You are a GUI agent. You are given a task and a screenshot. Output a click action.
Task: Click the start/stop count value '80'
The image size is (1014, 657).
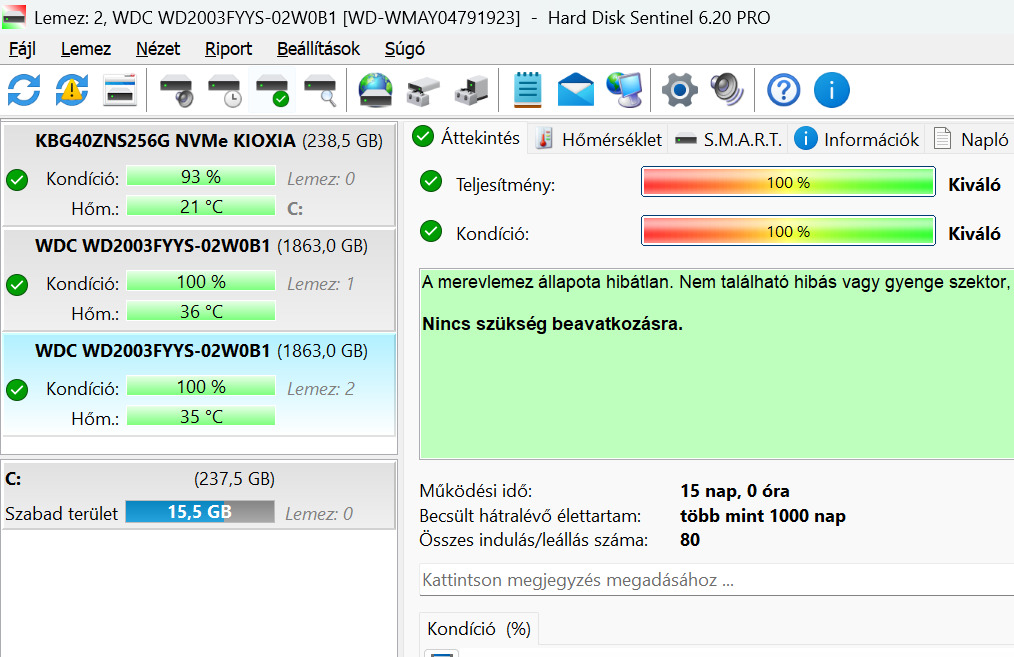click(690, 539)
